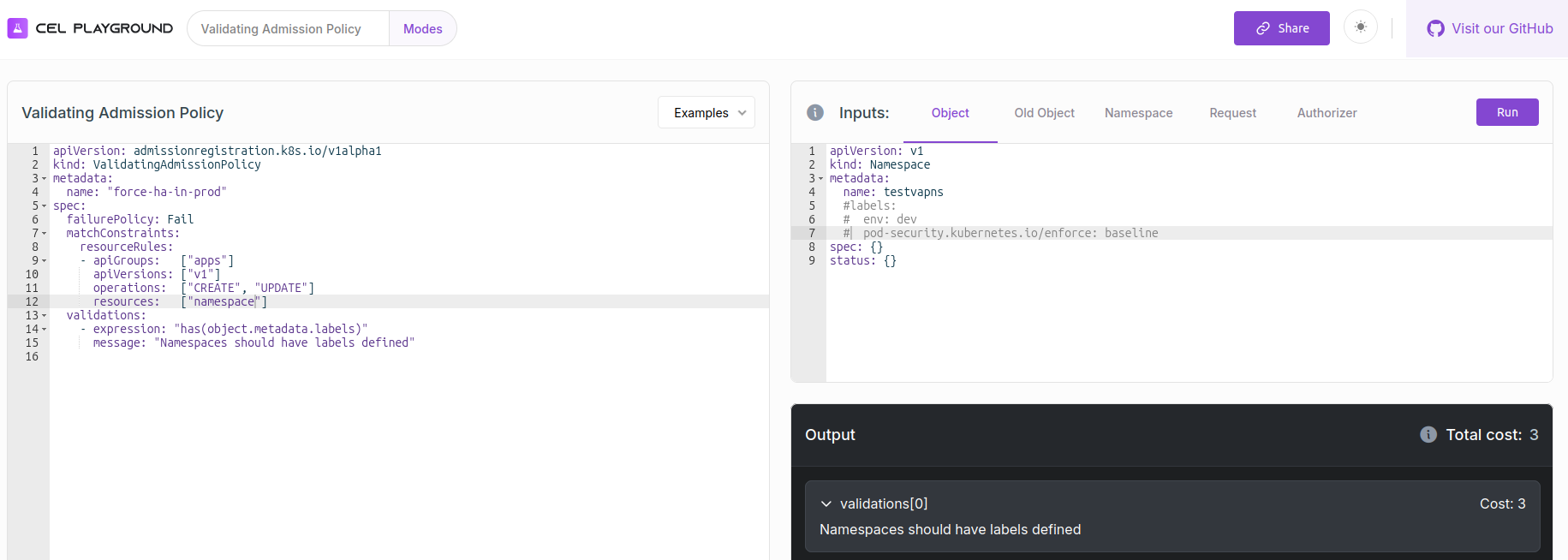Open the Modes selector
The image size is (1568, 560).
tap(422, 29)
